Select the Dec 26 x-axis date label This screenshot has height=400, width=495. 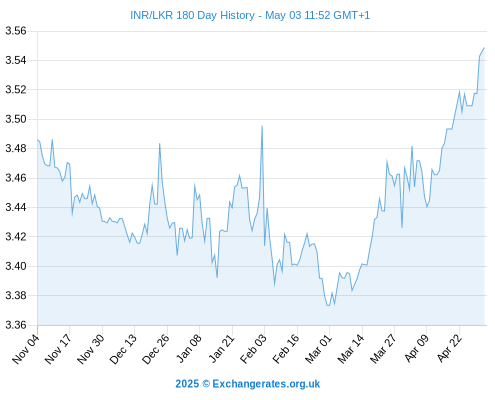(156, 349)
